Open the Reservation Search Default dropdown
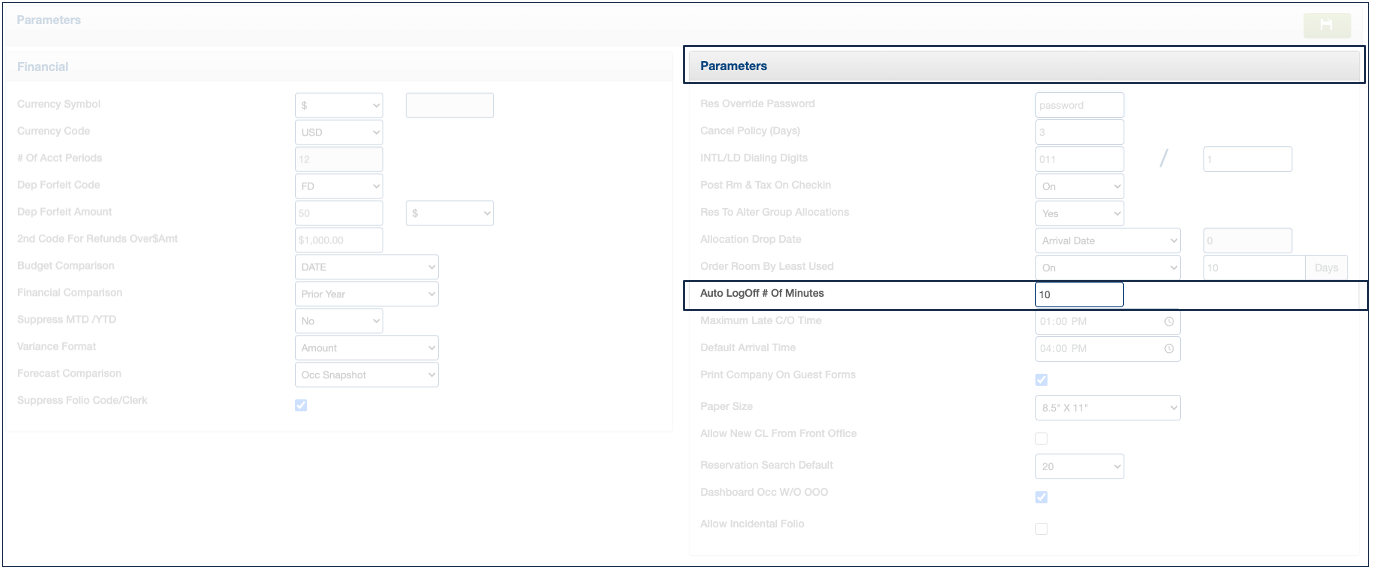 [1079, 467]
